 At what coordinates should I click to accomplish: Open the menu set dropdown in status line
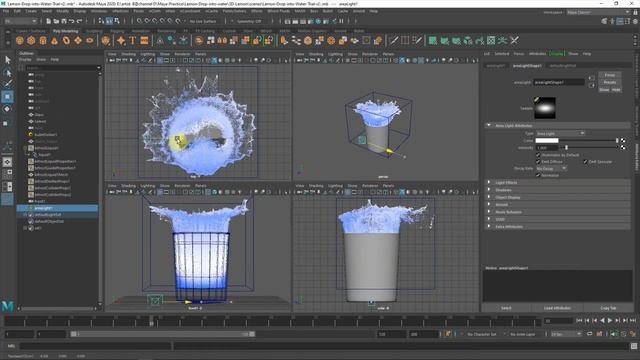(20, 21)
